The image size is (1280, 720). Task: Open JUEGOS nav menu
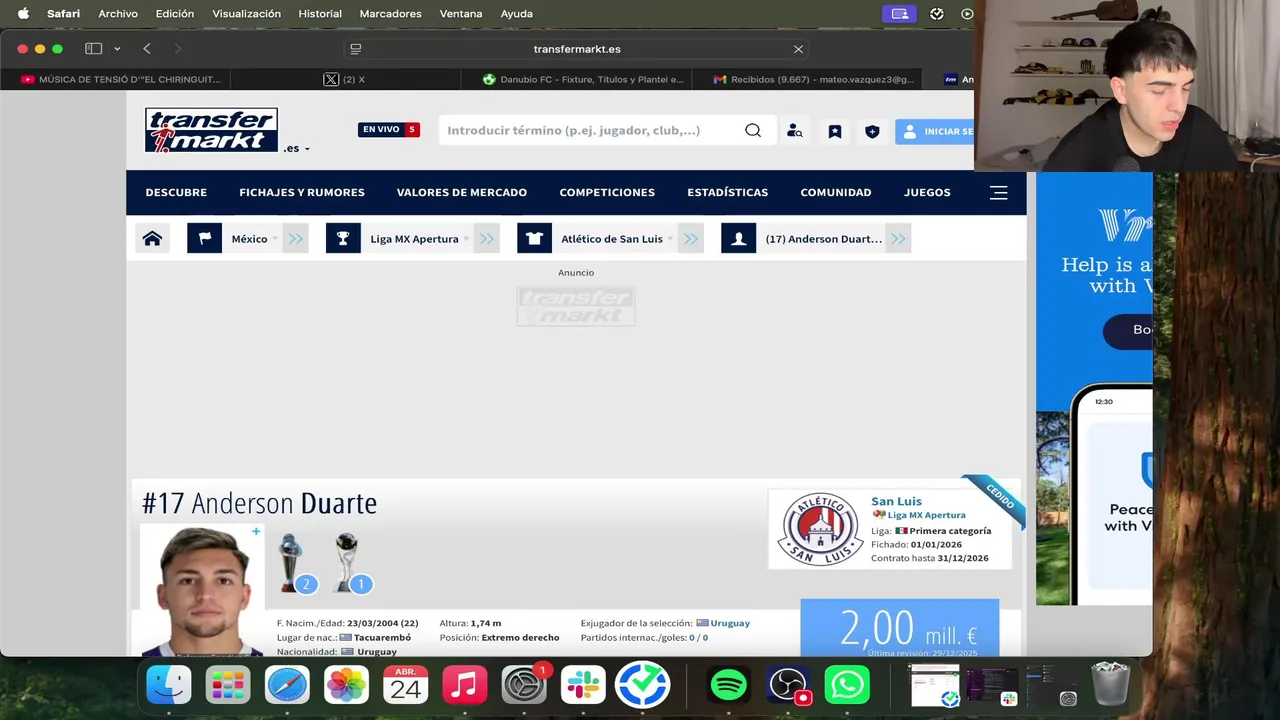927,192
